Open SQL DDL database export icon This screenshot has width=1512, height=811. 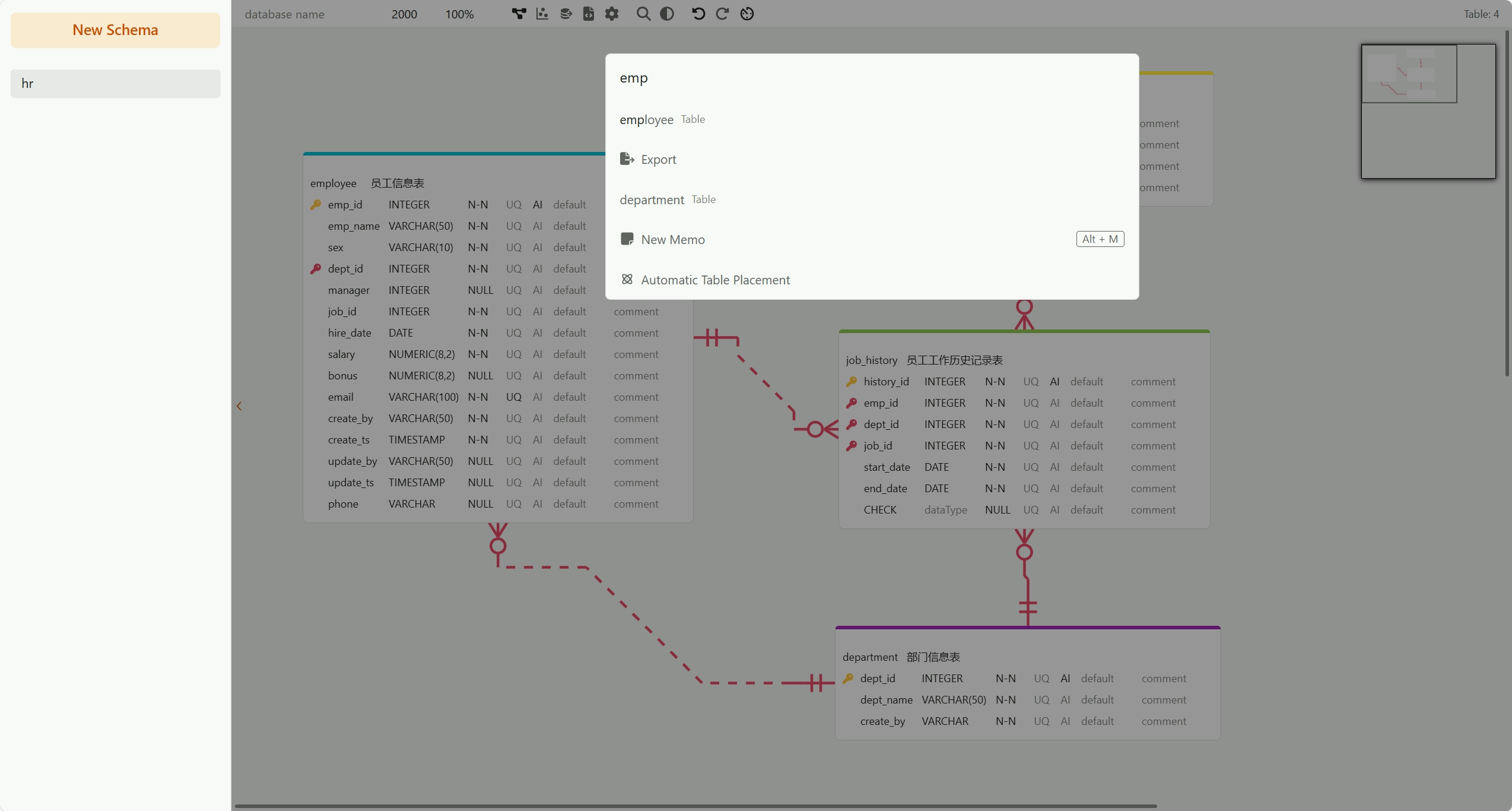(x=566, y=14)
